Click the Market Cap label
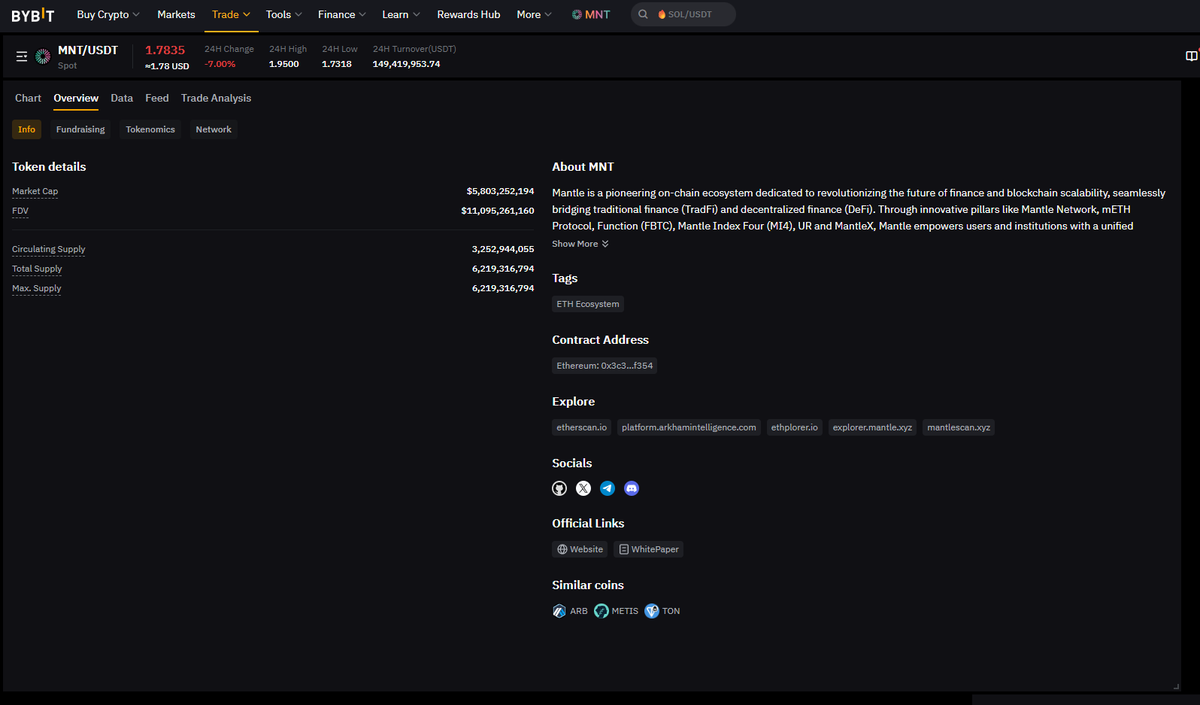 point(35,191)
